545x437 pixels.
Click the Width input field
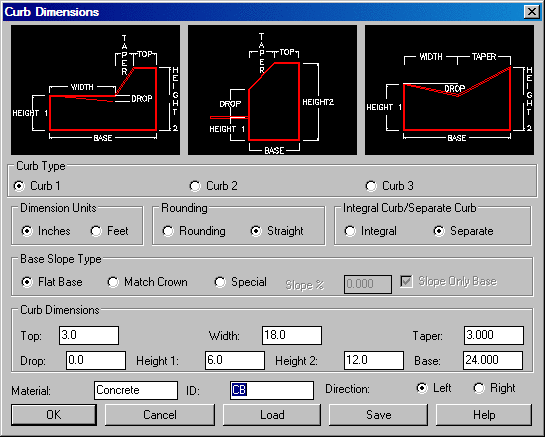coord(292,335)
